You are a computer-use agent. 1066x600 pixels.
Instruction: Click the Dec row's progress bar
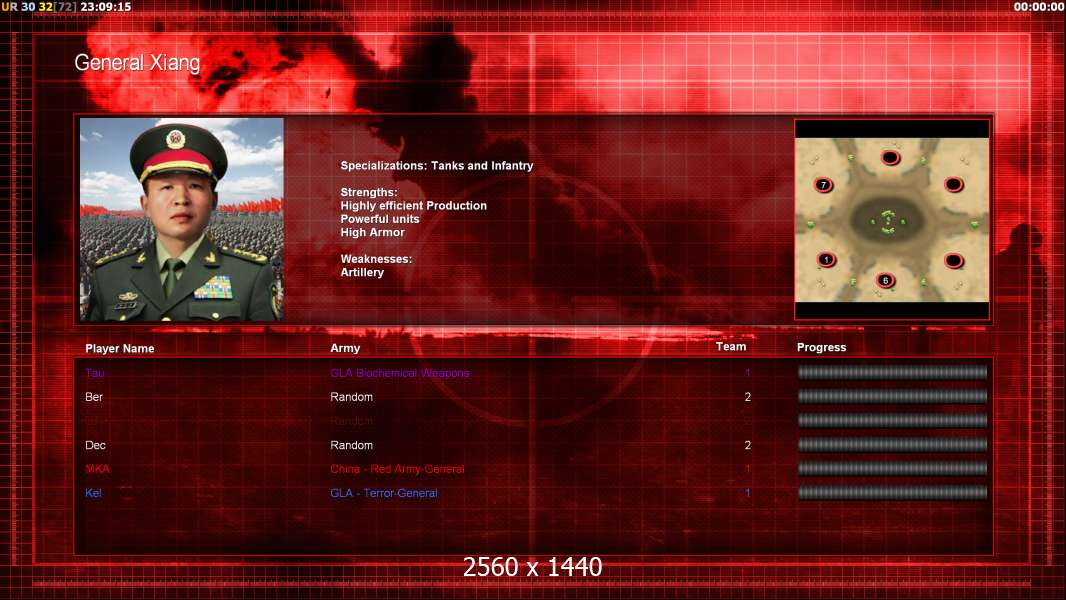click(892, 445)
